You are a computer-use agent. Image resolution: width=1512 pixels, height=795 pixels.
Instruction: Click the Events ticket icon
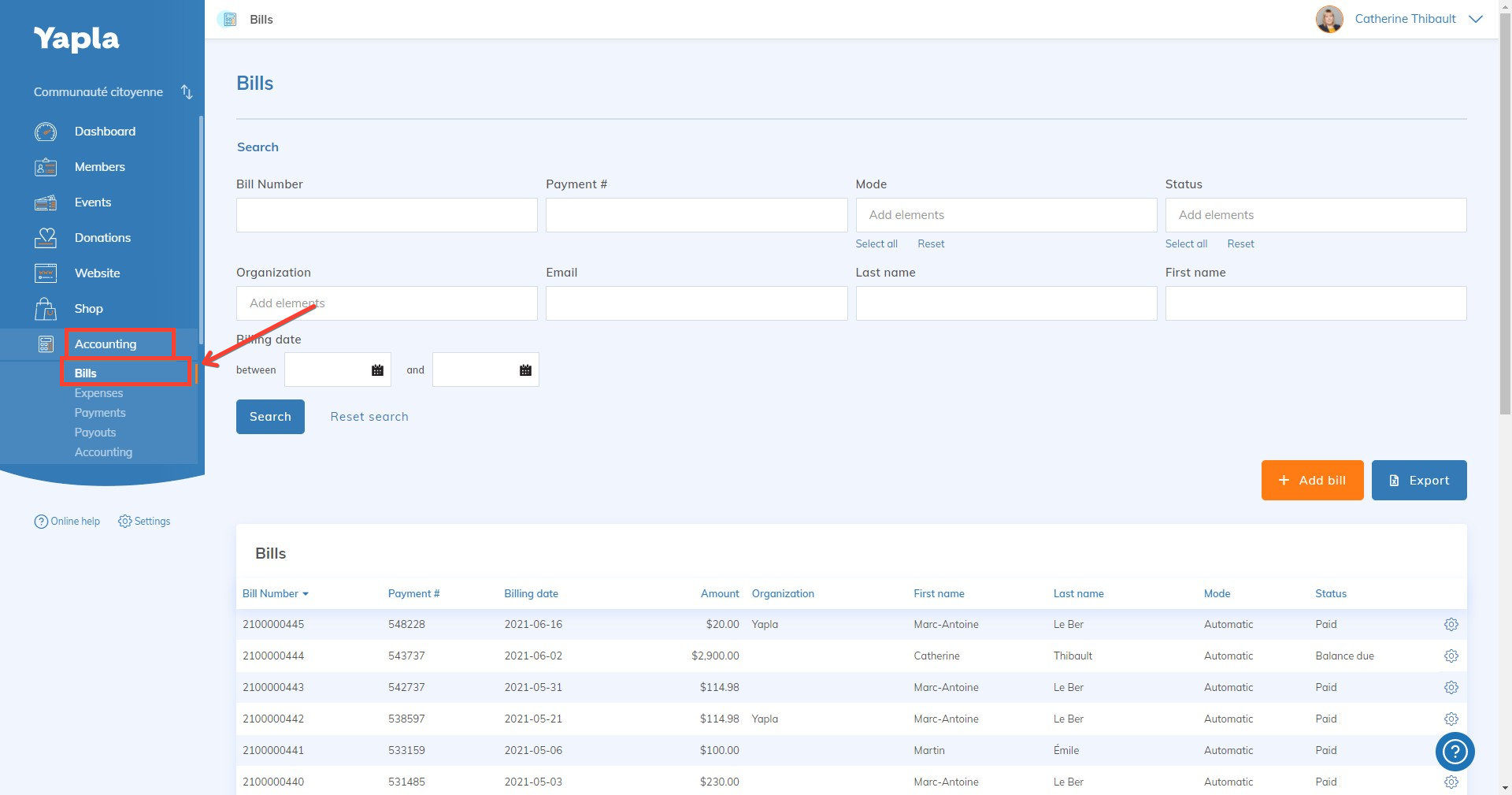point(46,202)
